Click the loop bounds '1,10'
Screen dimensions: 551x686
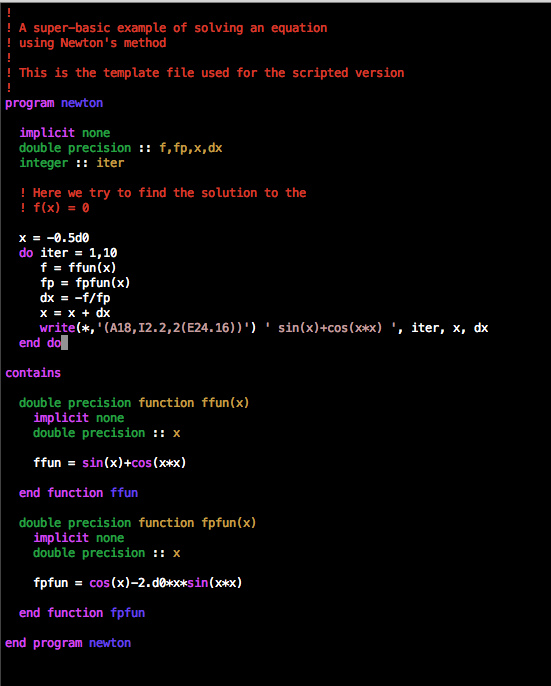[103, 253]
